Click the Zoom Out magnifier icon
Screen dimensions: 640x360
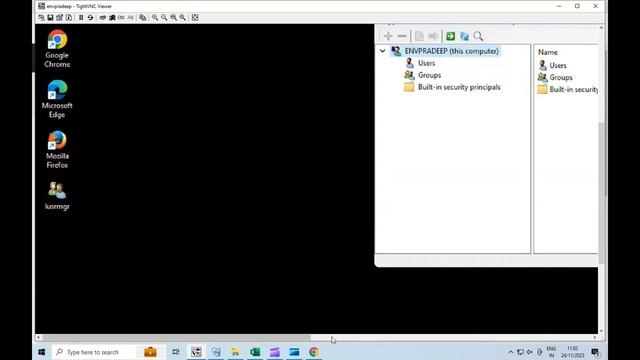point(164,18)
